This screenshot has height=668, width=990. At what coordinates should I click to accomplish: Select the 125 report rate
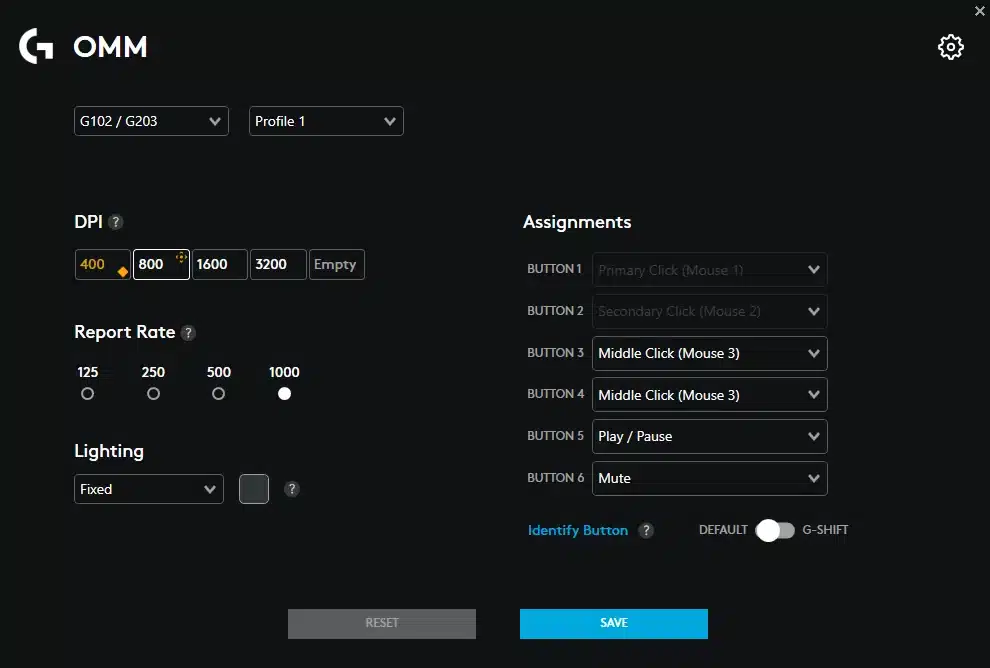point(87,393)
